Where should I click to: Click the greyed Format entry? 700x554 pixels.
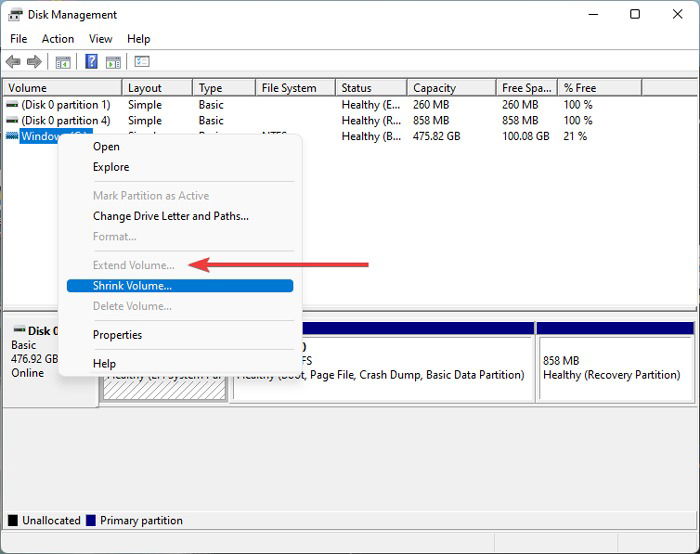pos(180,237)
